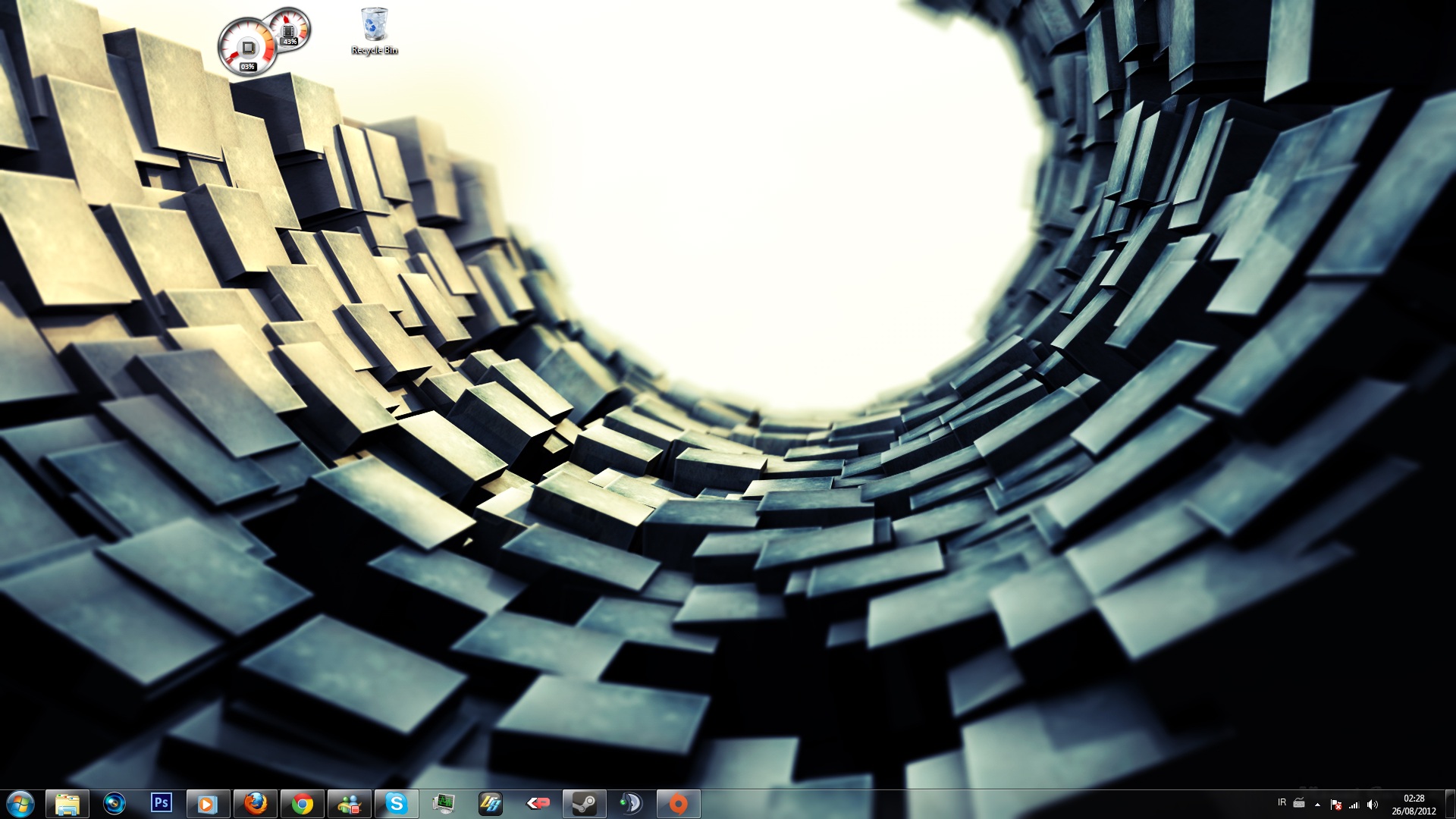Open the Steam taskbar button
This screenshot has width=1456, height=819.
[584, 803]
